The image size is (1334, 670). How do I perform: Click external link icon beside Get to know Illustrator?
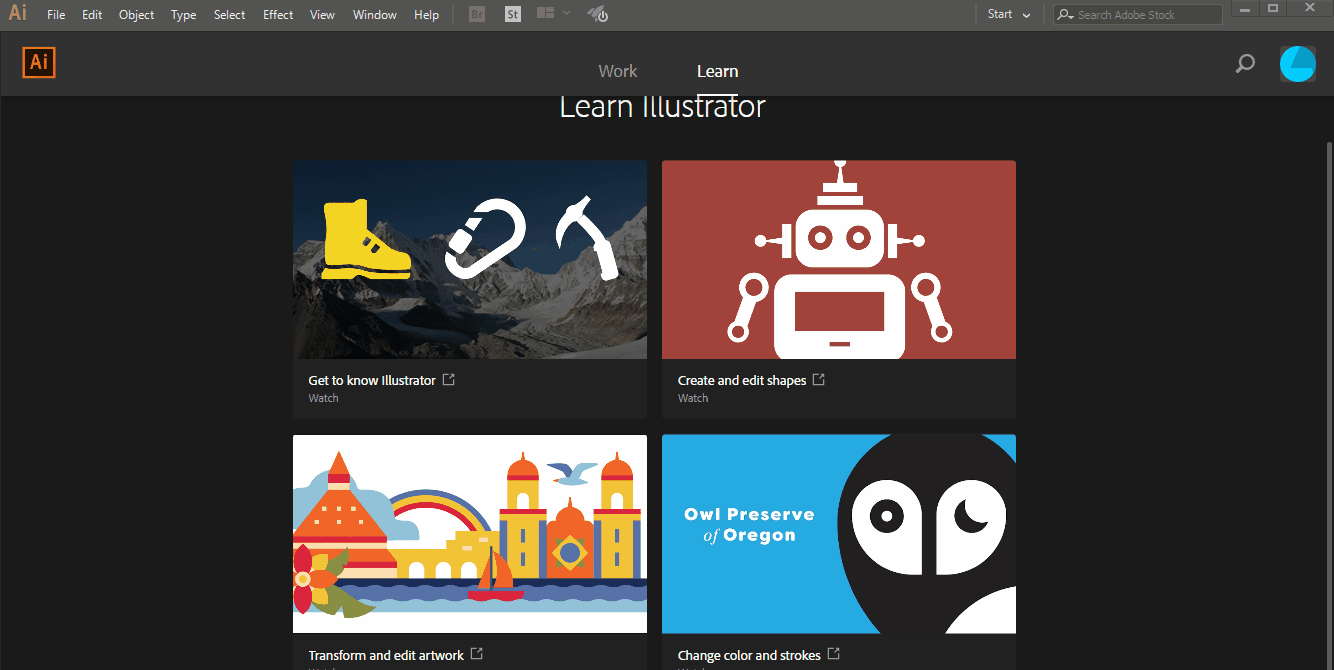(449, 380)
